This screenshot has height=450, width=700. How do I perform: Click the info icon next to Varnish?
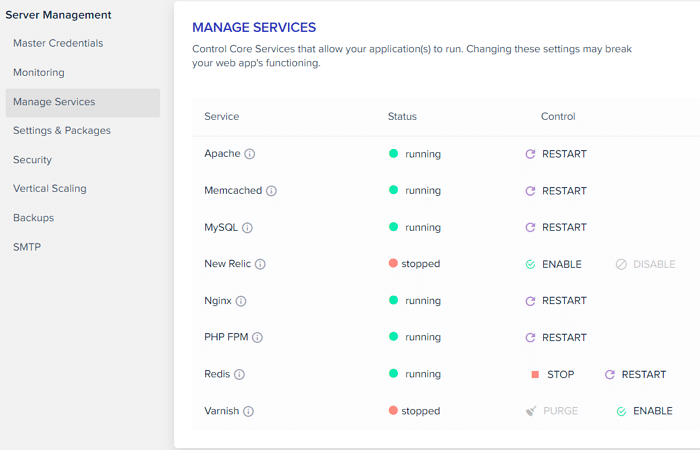[249, 411]
